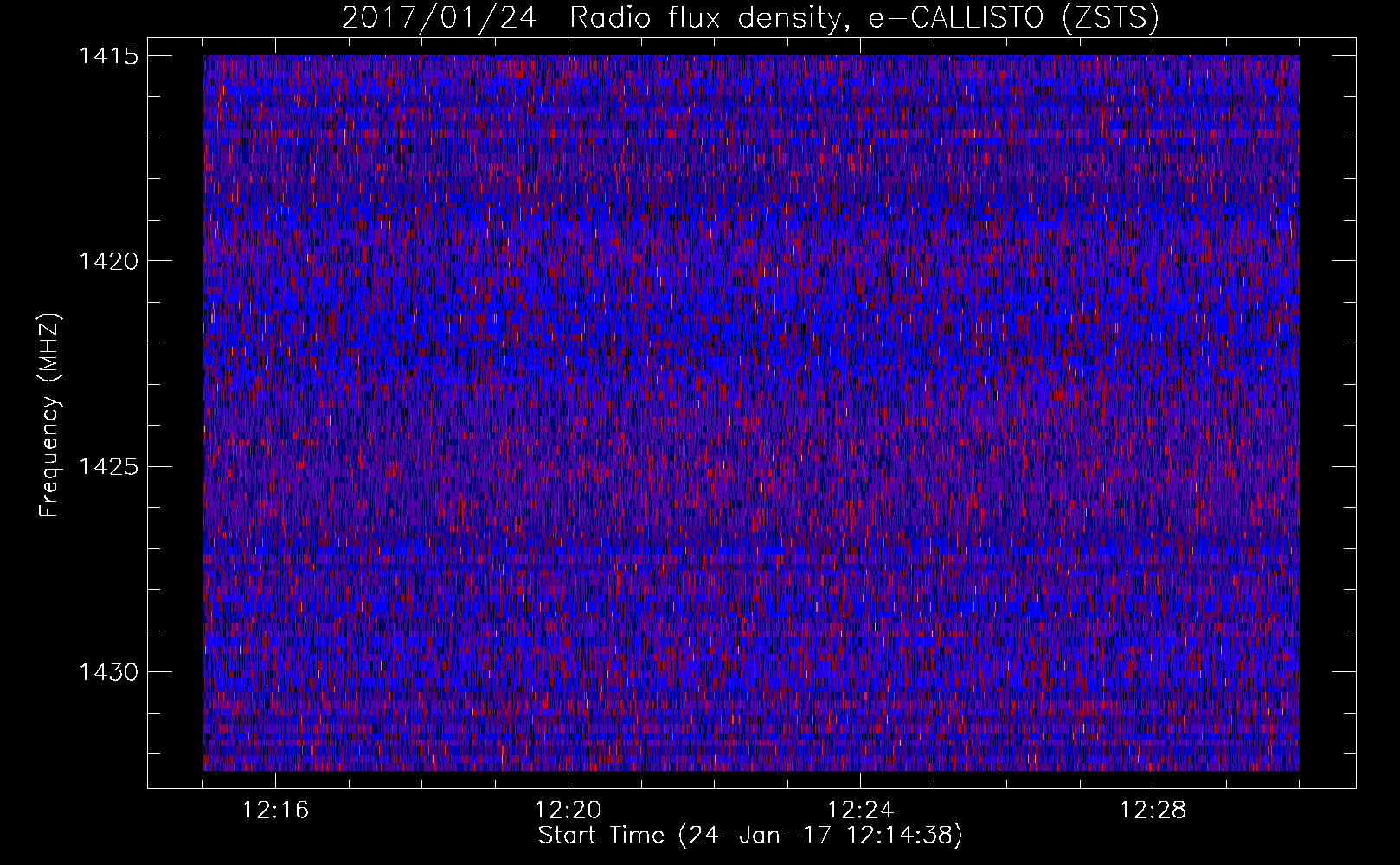
Task: Click the 12:16 time tick label
Action: coord(275,811)
